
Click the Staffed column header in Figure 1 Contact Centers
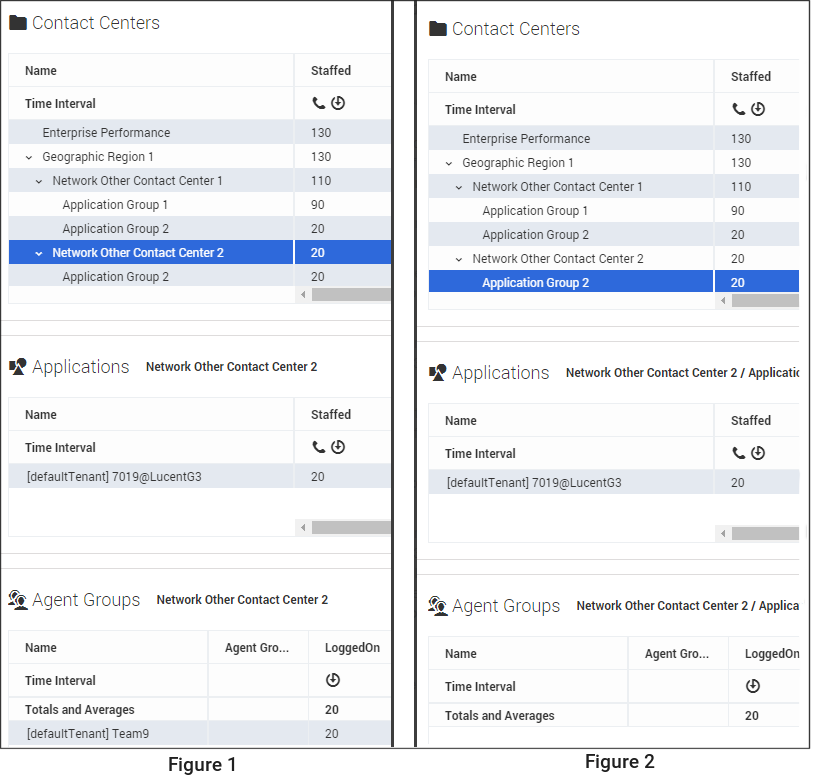click(x=331, y=71)
